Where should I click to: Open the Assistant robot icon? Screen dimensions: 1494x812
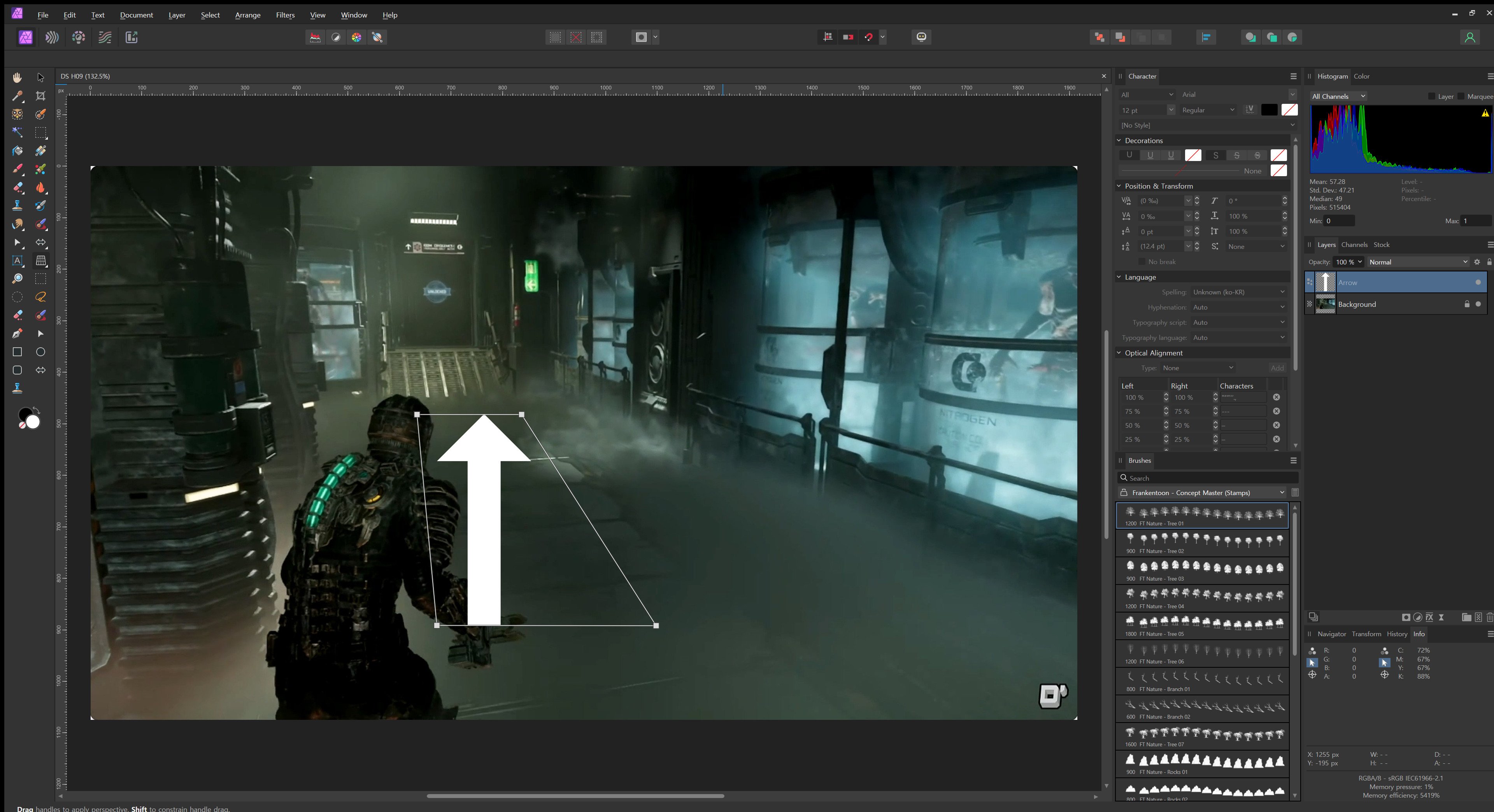pos(922,37)
